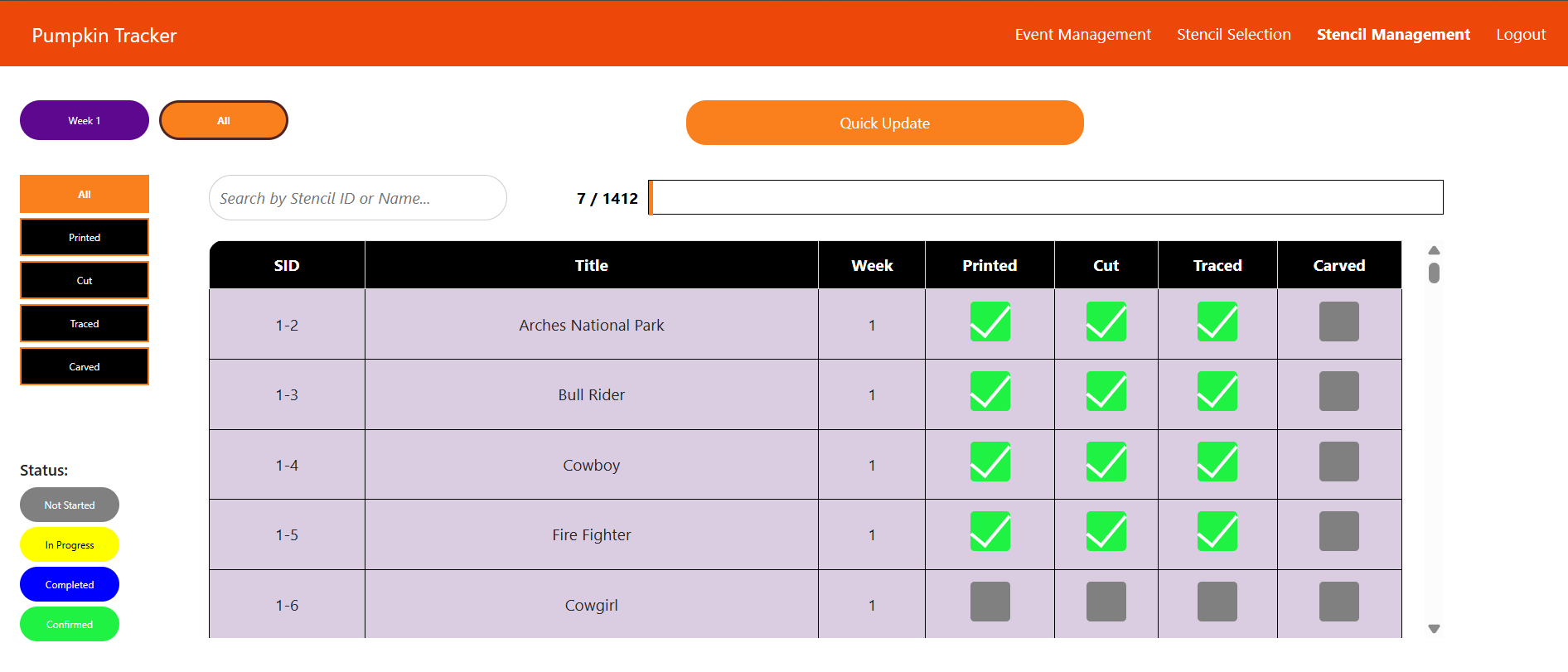Toggle Carved checkbox for Bull Rider
The height and width of the screenshot is (672, 1568).
pos(1338,391)
